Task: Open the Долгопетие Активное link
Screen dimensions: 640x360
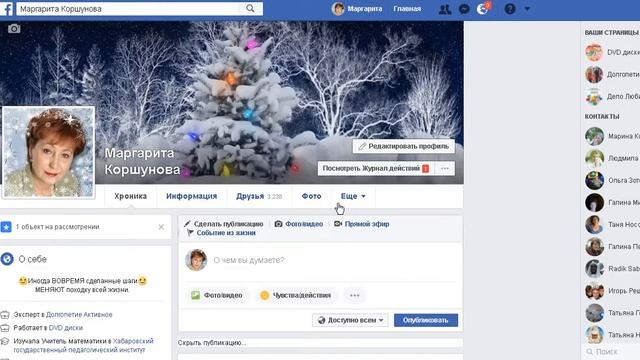Action: tap(79, 315)
